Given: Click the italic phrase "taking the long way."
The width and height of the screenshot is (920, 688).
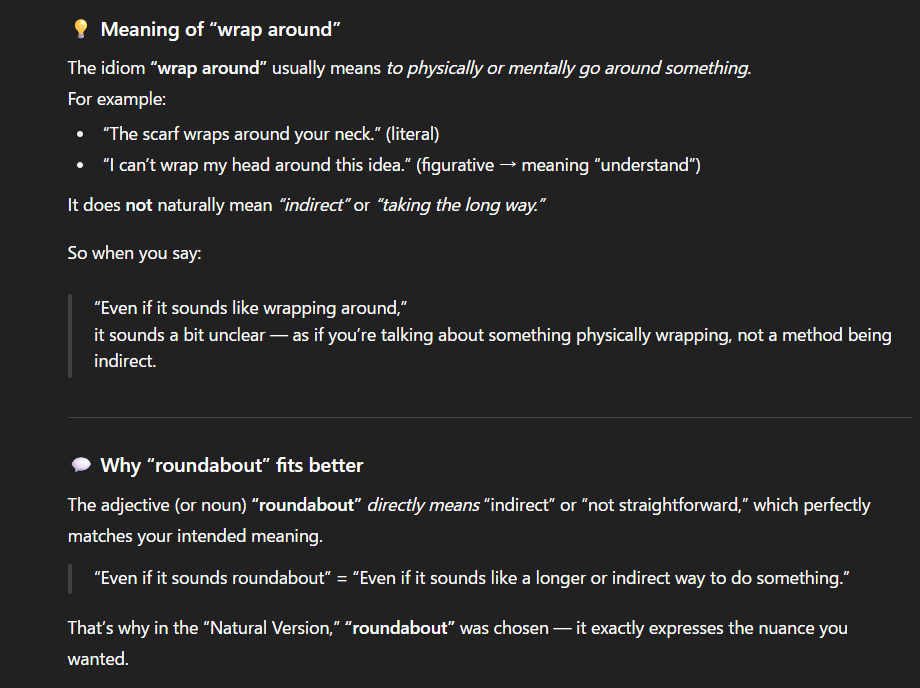Looking at the screenshot, I should point(461,205).
